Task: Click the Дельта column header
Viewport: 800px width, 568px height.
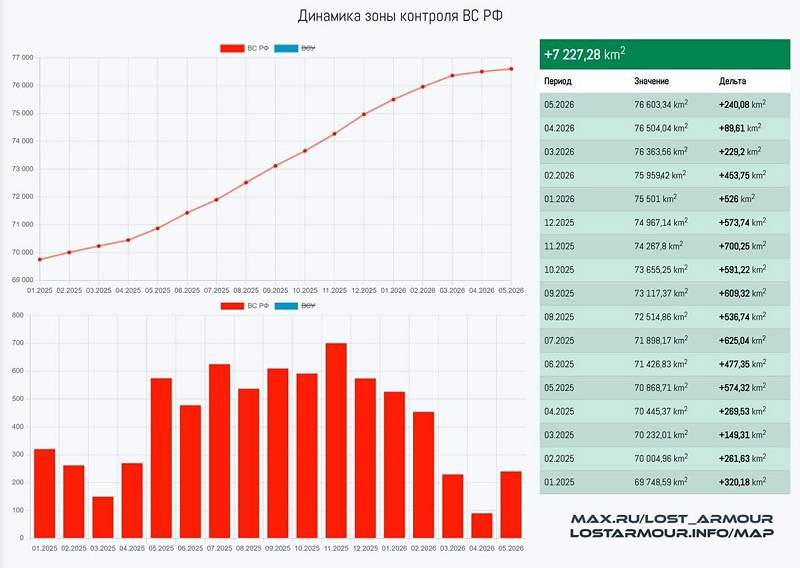Action: click(732, 81)
